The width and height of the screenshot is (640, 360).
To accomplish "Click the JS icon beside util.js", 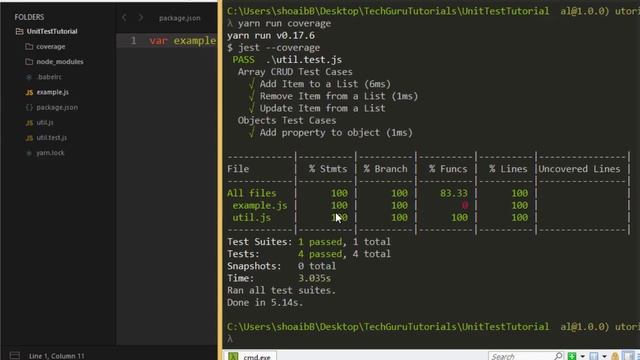I will pyautogui.click(x=29, y=123).
